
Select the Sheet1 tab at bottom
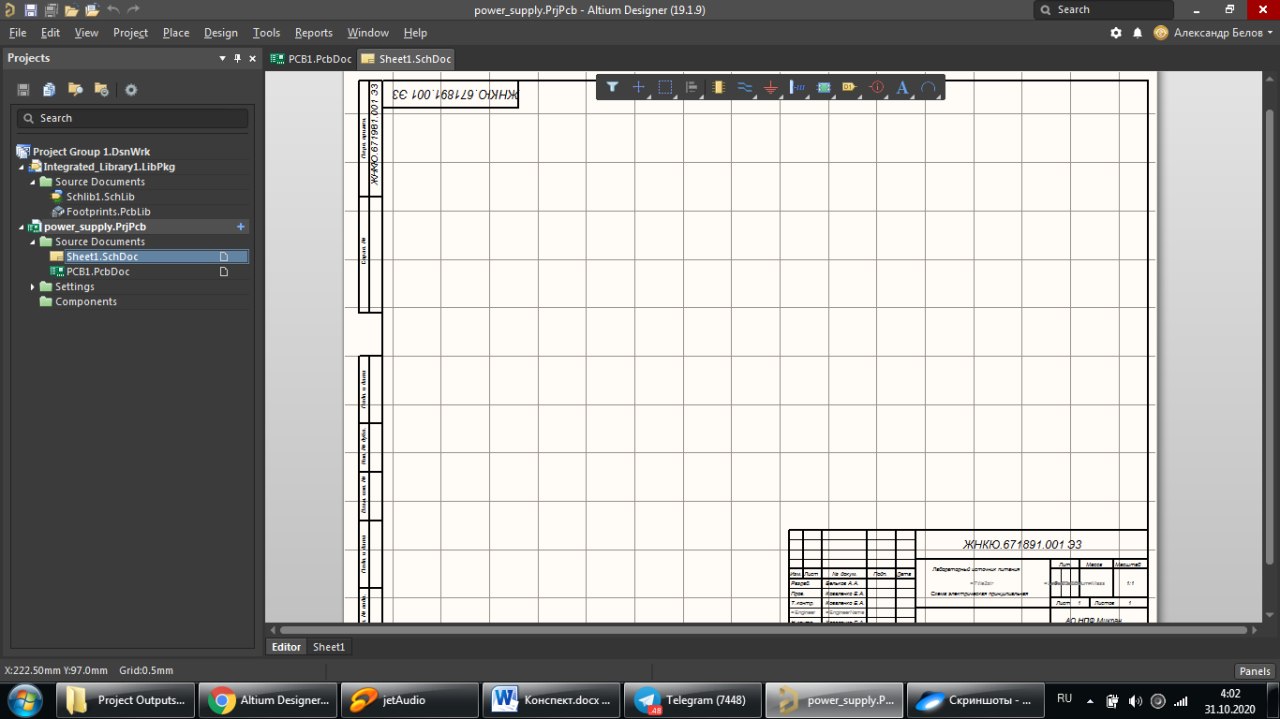[329, 647]
